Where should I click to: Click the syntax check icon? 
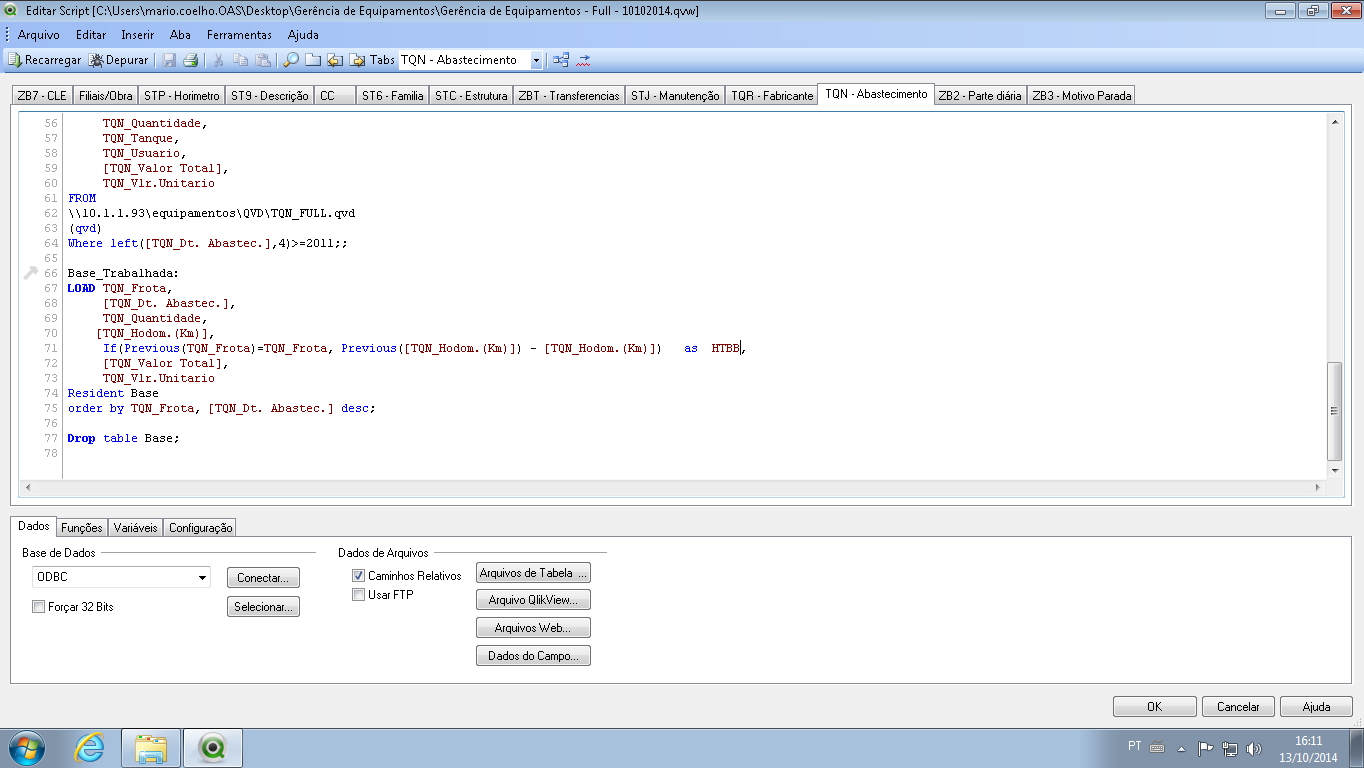583,60
